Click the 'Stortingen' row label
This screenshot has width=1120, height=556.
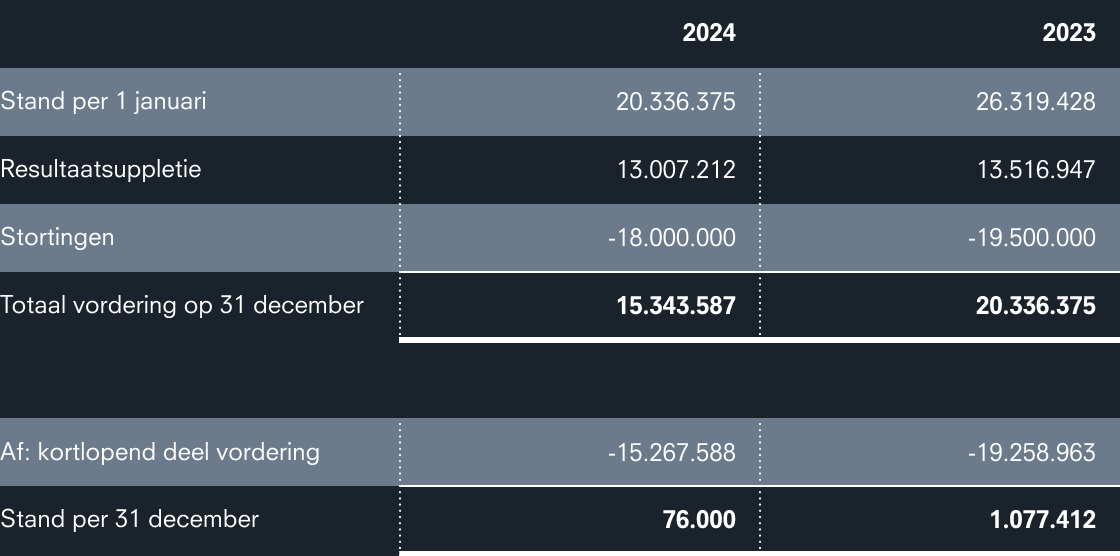57,237
